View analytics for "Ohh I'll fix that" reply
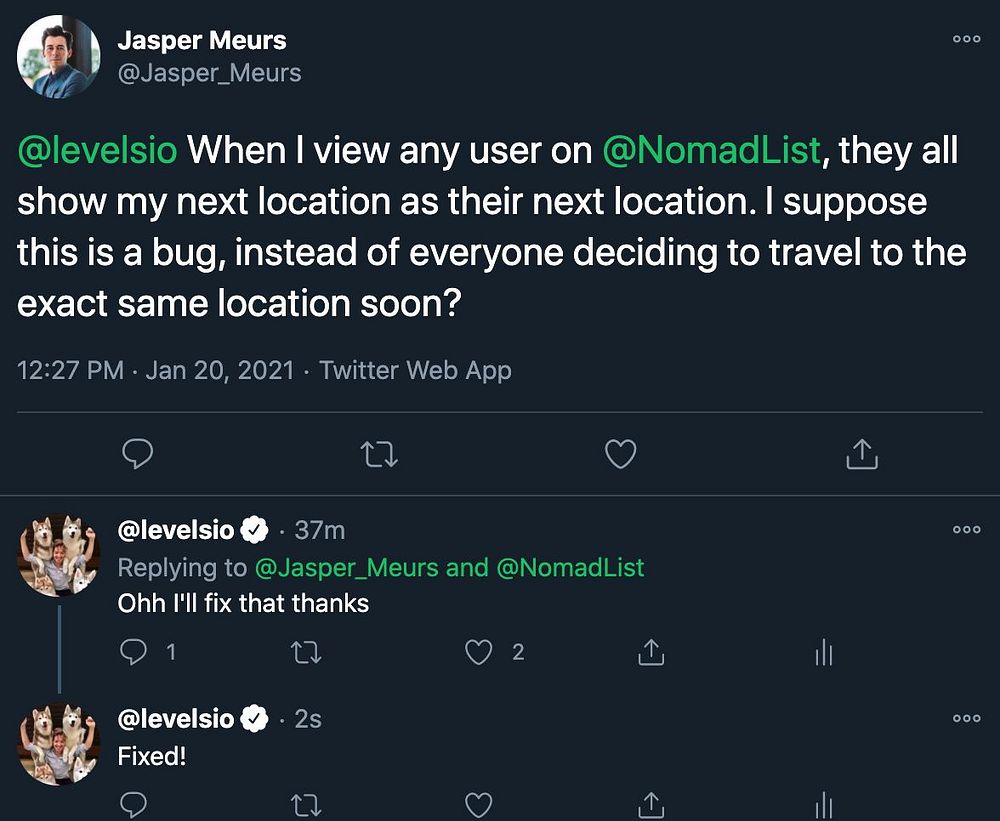 (x=823, y=653)
